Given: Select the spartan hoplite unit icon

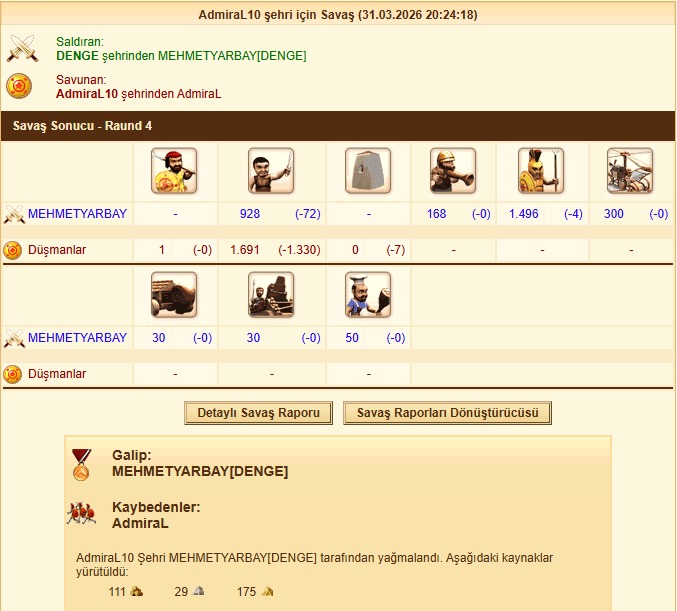Looking at the screenshot, I should [541, 171].
